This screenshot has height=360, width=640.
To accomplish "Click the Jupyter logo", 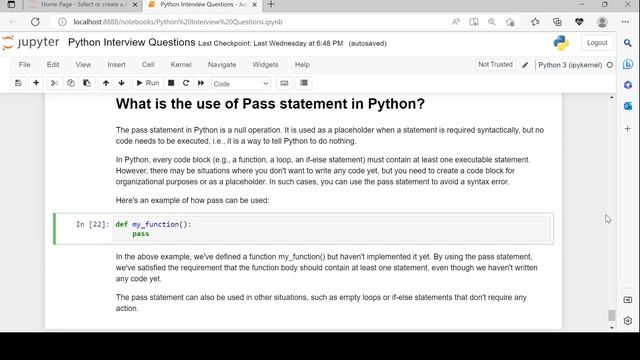I will tap(31, 42).
